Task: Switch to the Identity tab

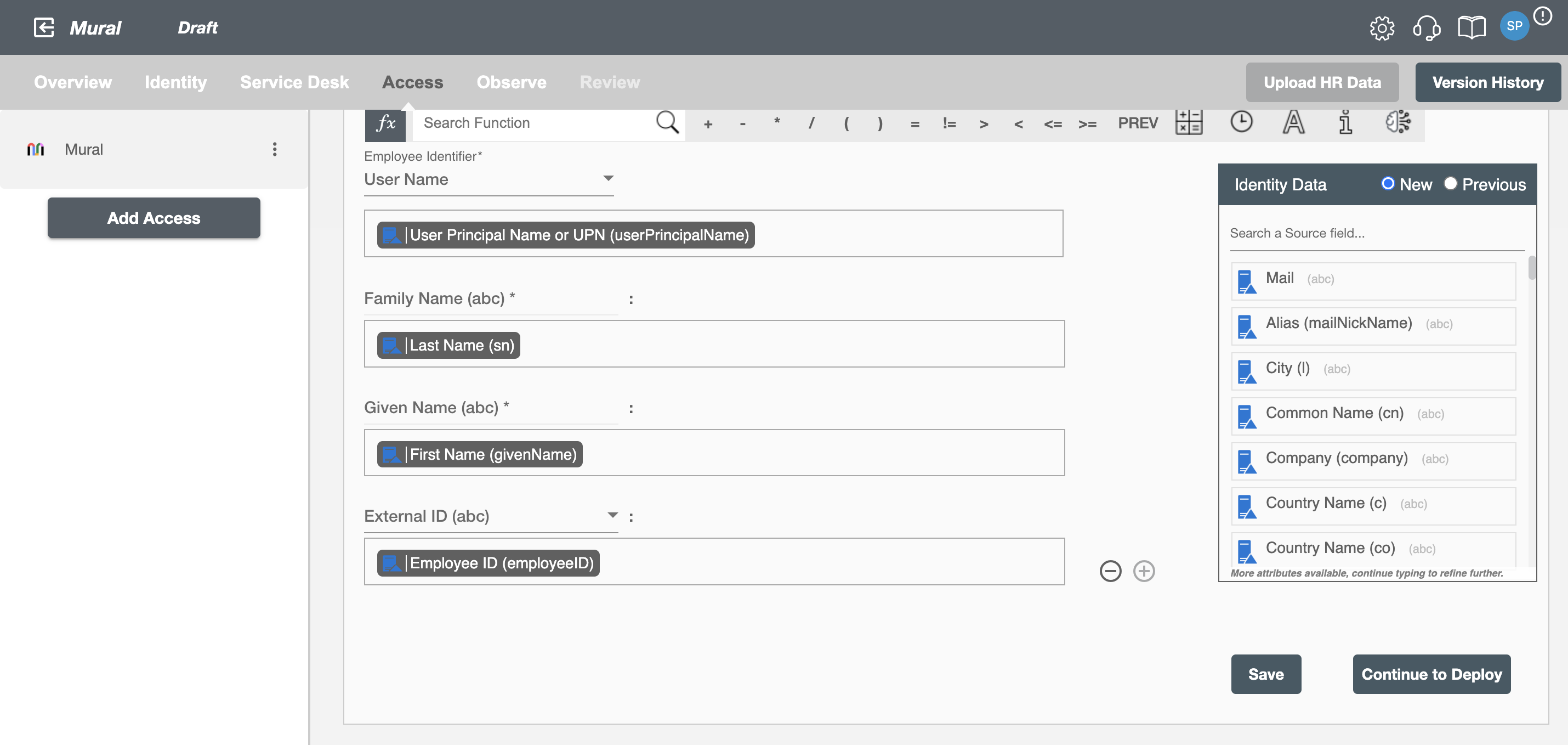Action: [175, 81]
